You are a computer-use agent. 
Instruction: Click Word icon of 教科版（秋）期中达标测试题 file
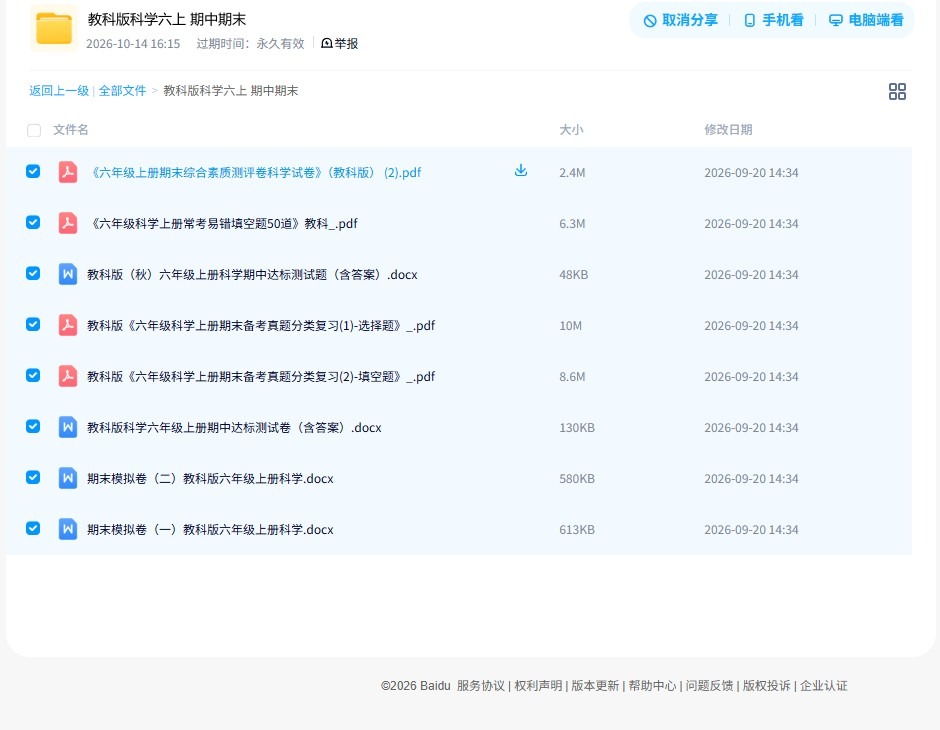pos(68,274)
